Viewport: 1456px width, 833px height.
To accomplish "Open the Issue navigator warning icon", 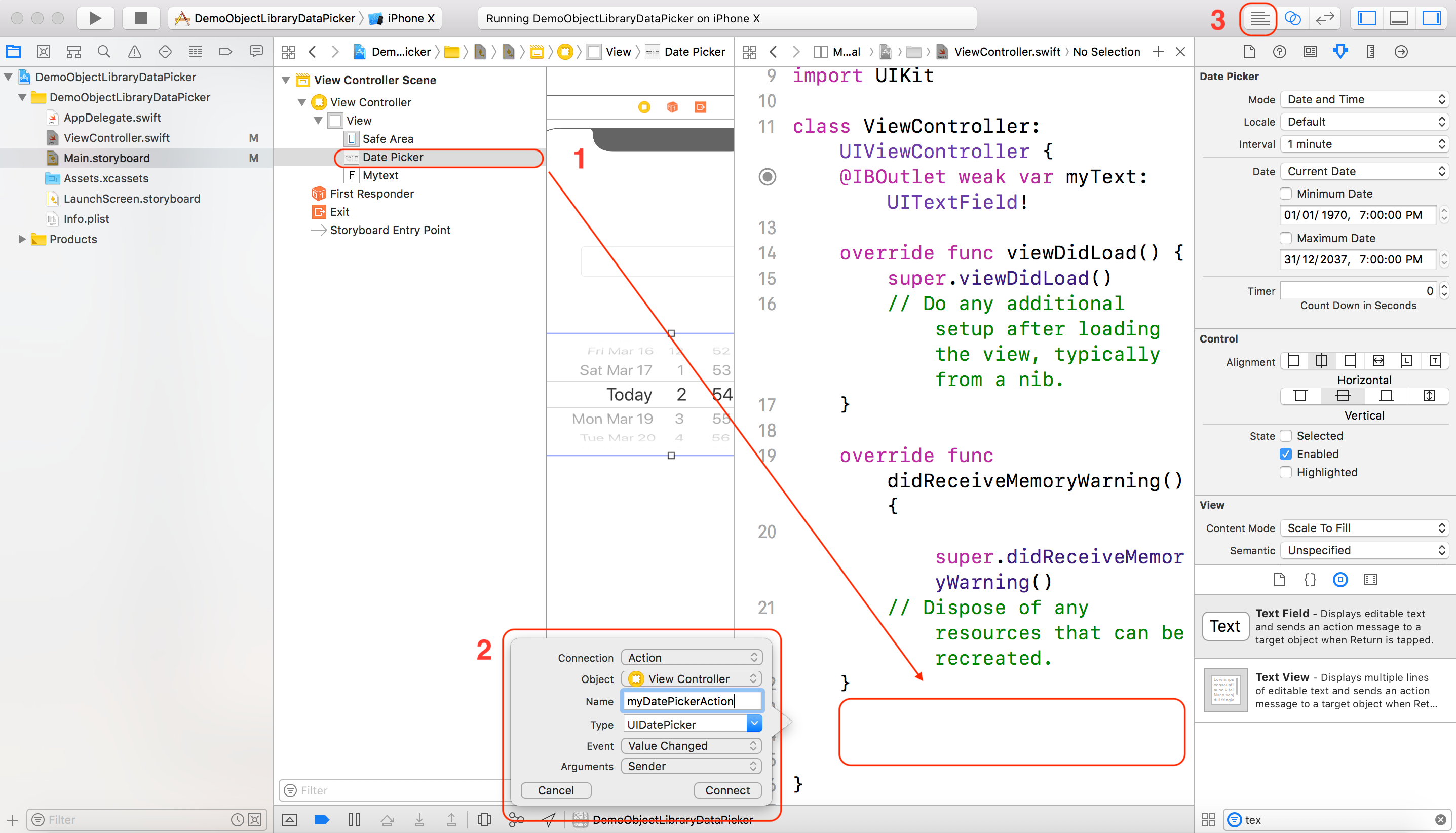I will coord(134,52).
